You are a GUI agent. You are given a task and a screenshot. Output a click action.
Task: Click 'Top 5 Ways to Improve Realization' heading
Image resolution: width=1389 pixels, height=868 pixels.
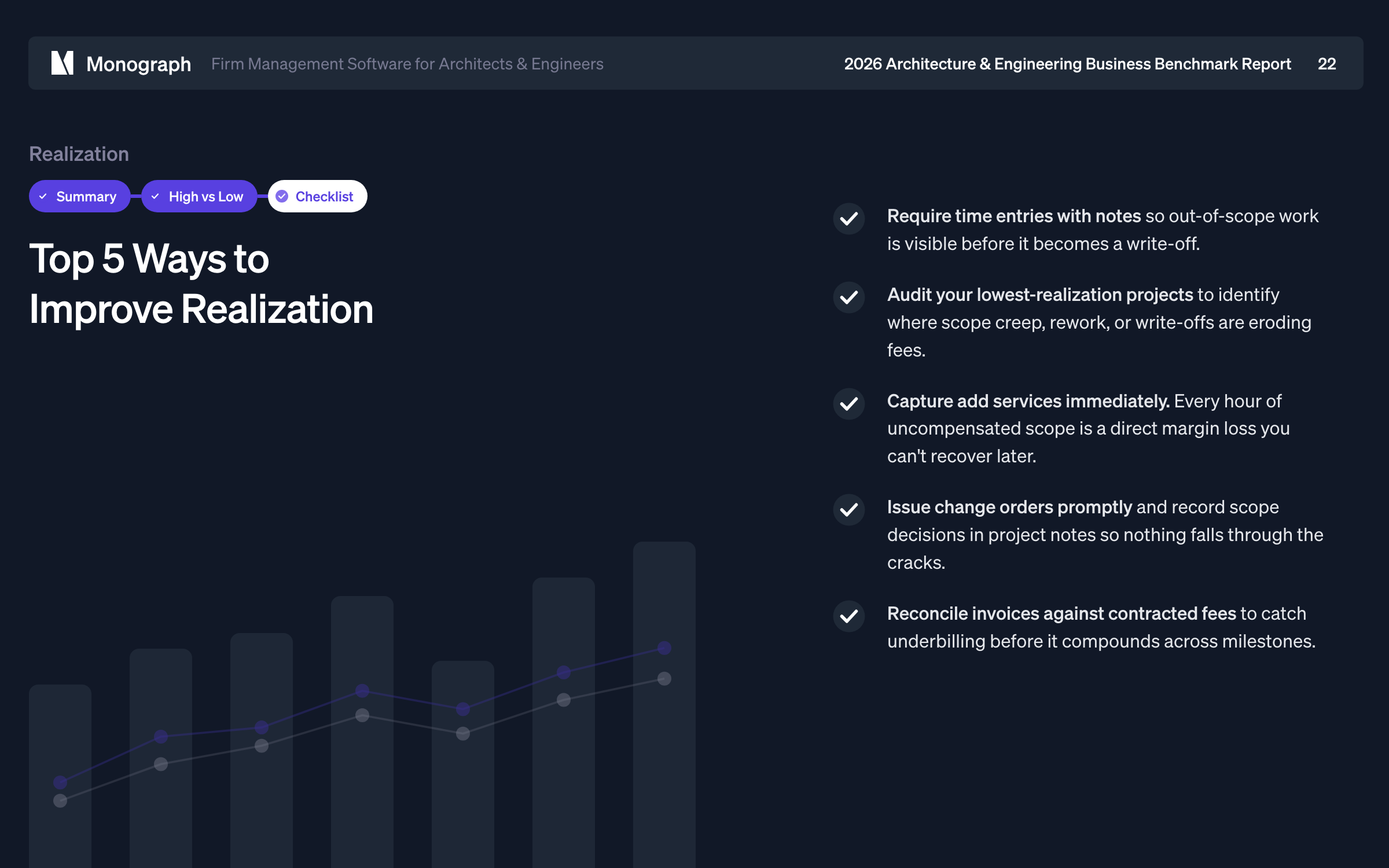(201, 283)
